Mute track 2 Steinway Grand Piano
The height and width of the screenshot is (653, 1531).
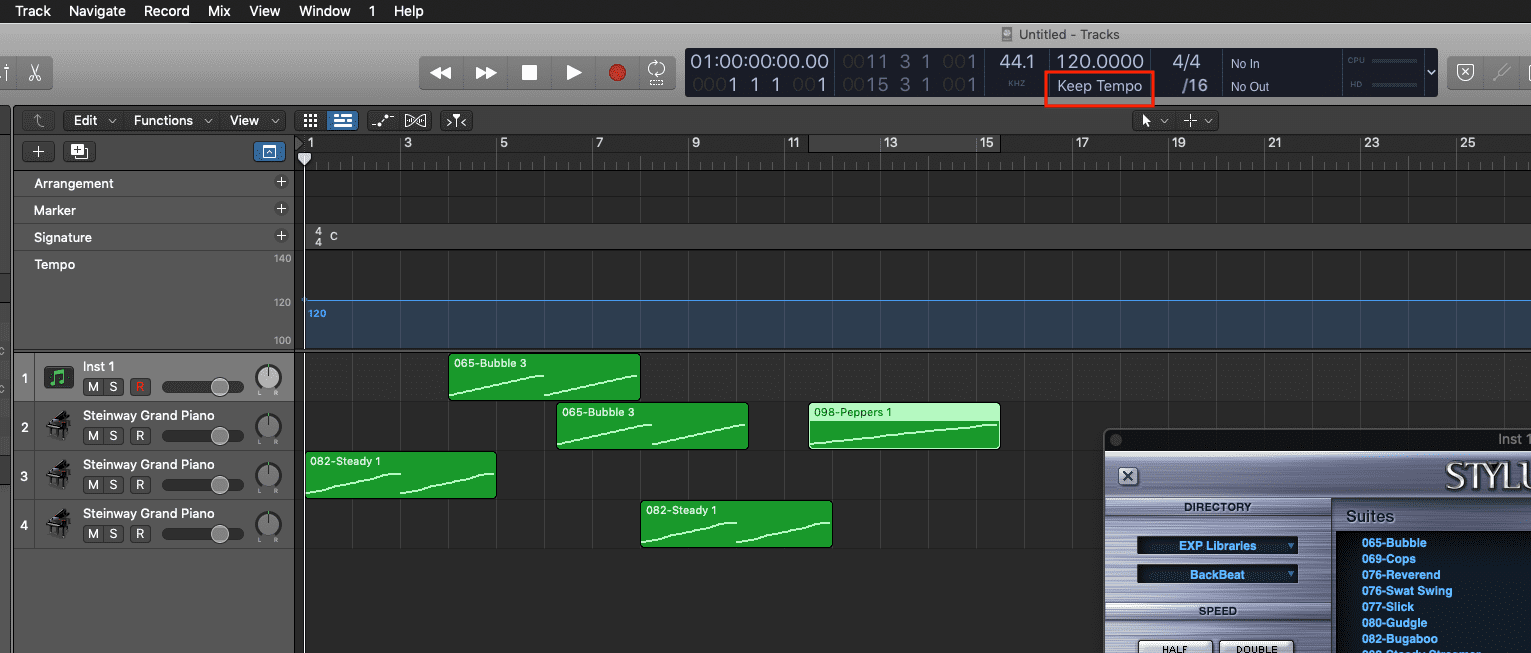pyautogui.click(x=93, y=436)
